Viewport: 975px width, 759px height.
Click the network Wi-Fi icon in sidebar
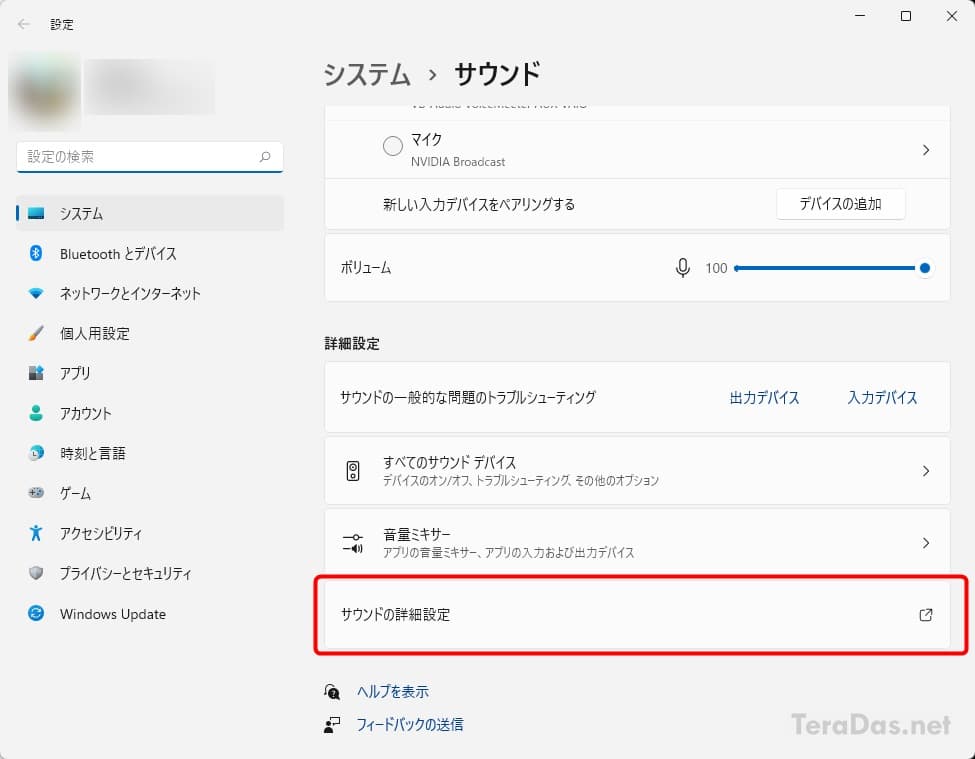tap(36, 293)
